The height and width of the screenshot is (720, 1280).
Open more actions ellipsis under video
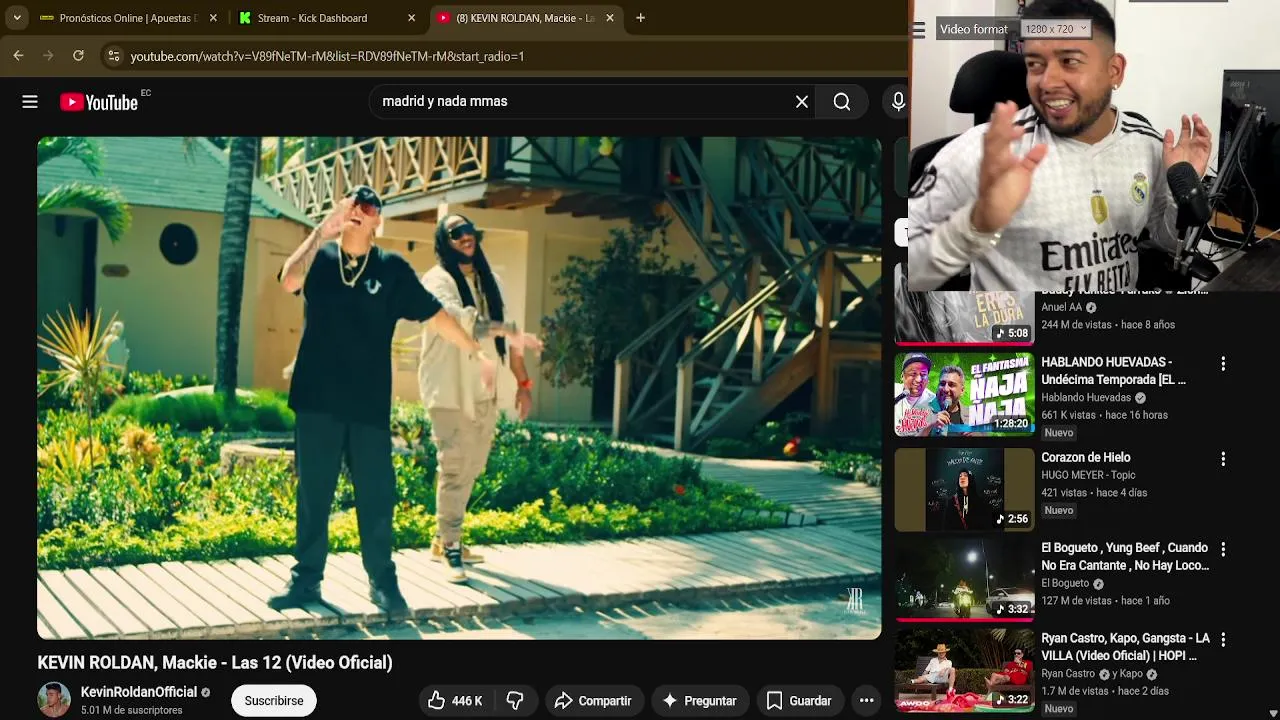(x=867, y=701)
